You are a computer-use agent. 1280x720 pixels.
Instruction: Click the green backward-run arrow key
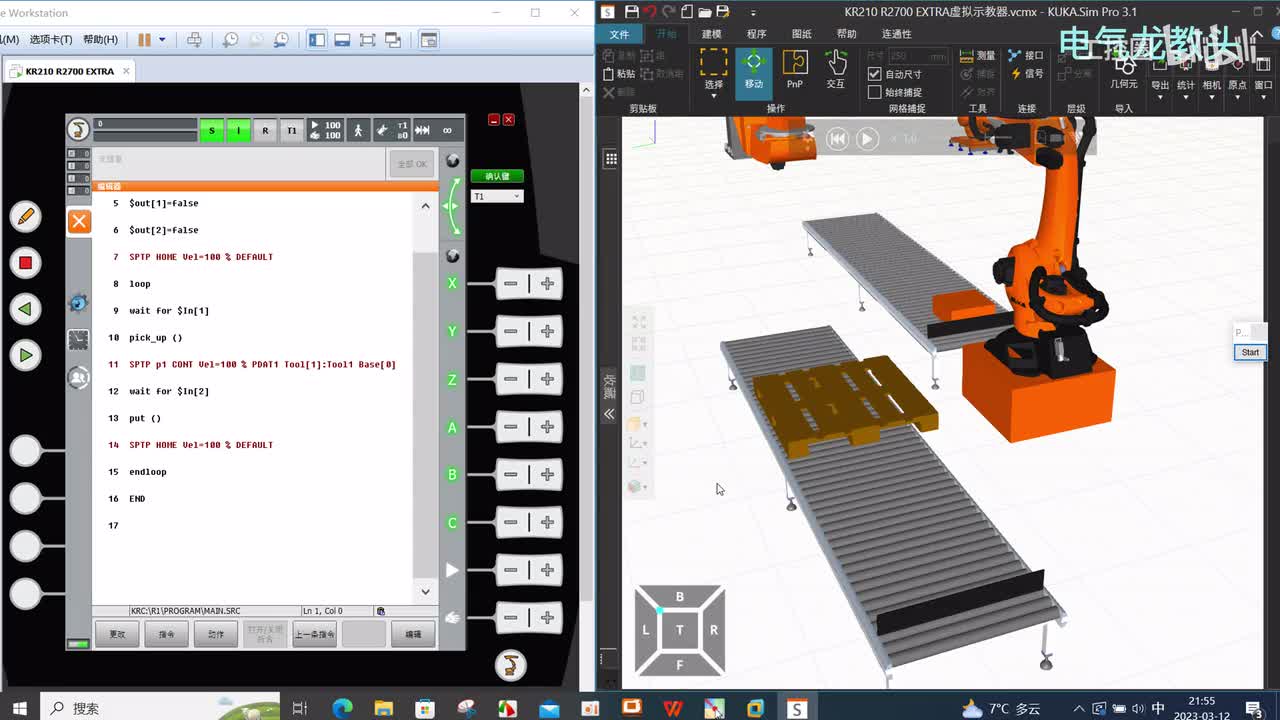tap(25, 309)
